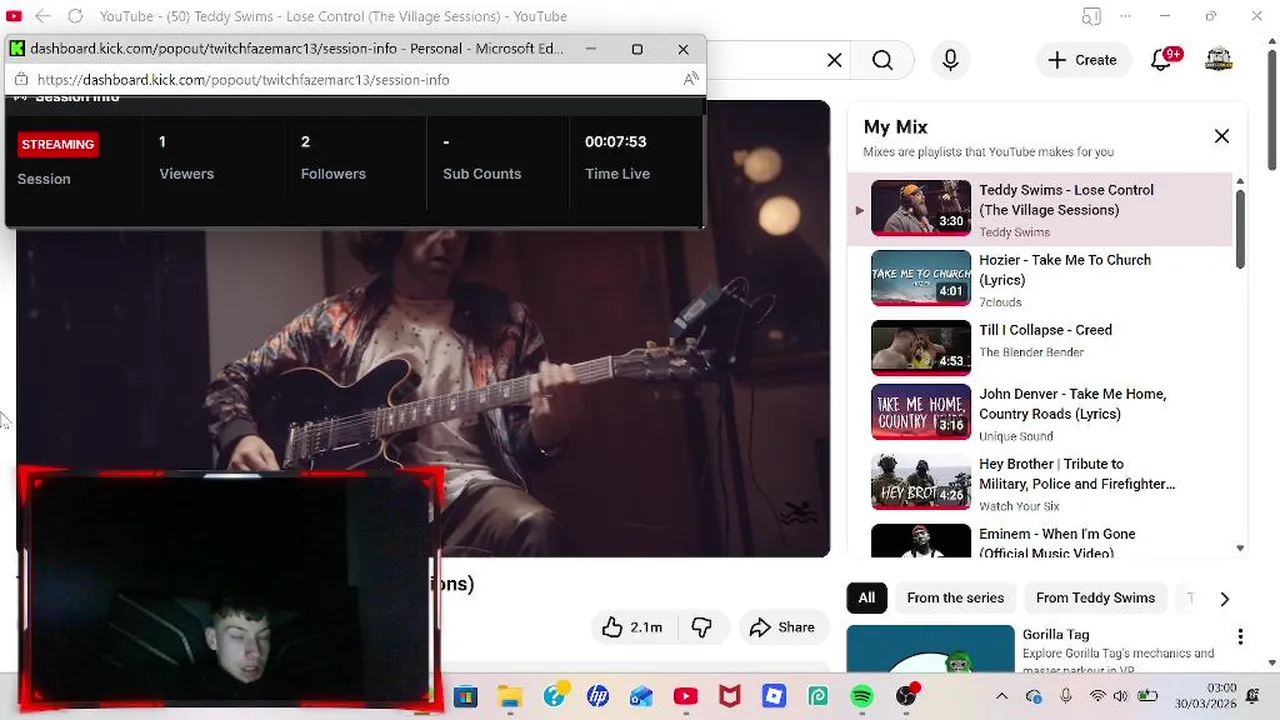The width and height of the screenshot is (1280, 720).
Task: Open Hey Brother Tribute video title
Action: 1077,474
